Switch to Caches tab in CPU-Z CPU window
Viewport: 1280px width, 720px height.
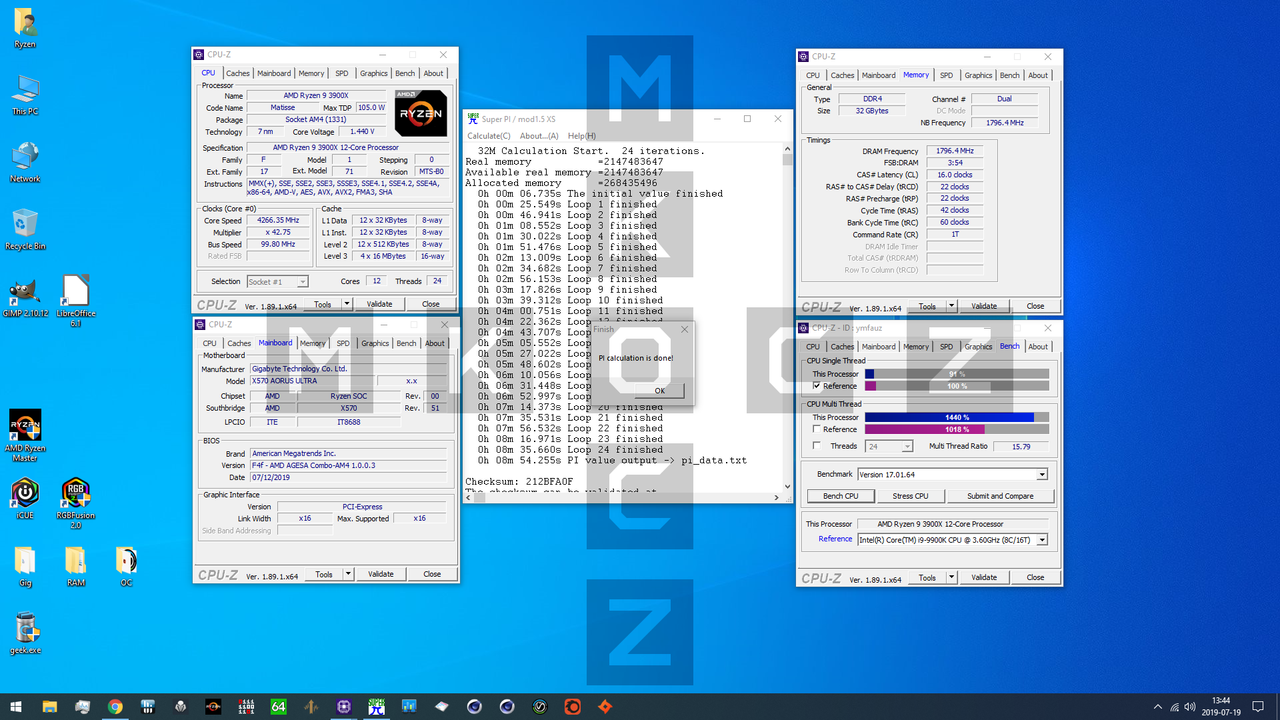[238, 73]
